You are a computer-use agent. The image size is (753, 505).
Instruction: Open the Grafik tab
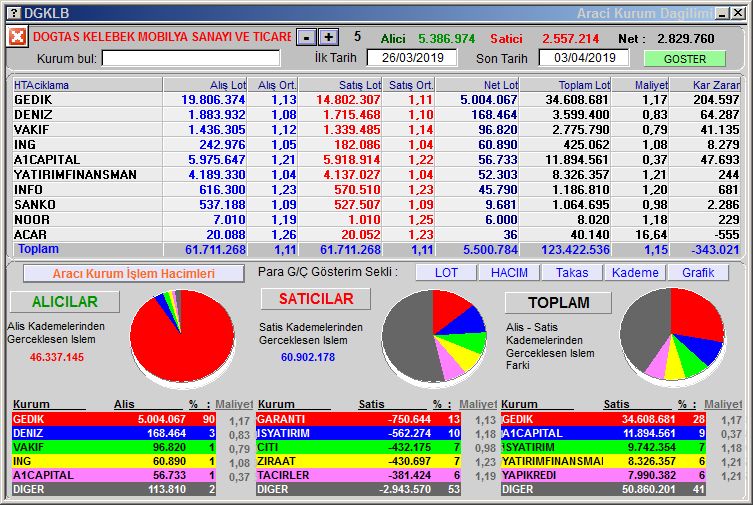click(698, 273)
